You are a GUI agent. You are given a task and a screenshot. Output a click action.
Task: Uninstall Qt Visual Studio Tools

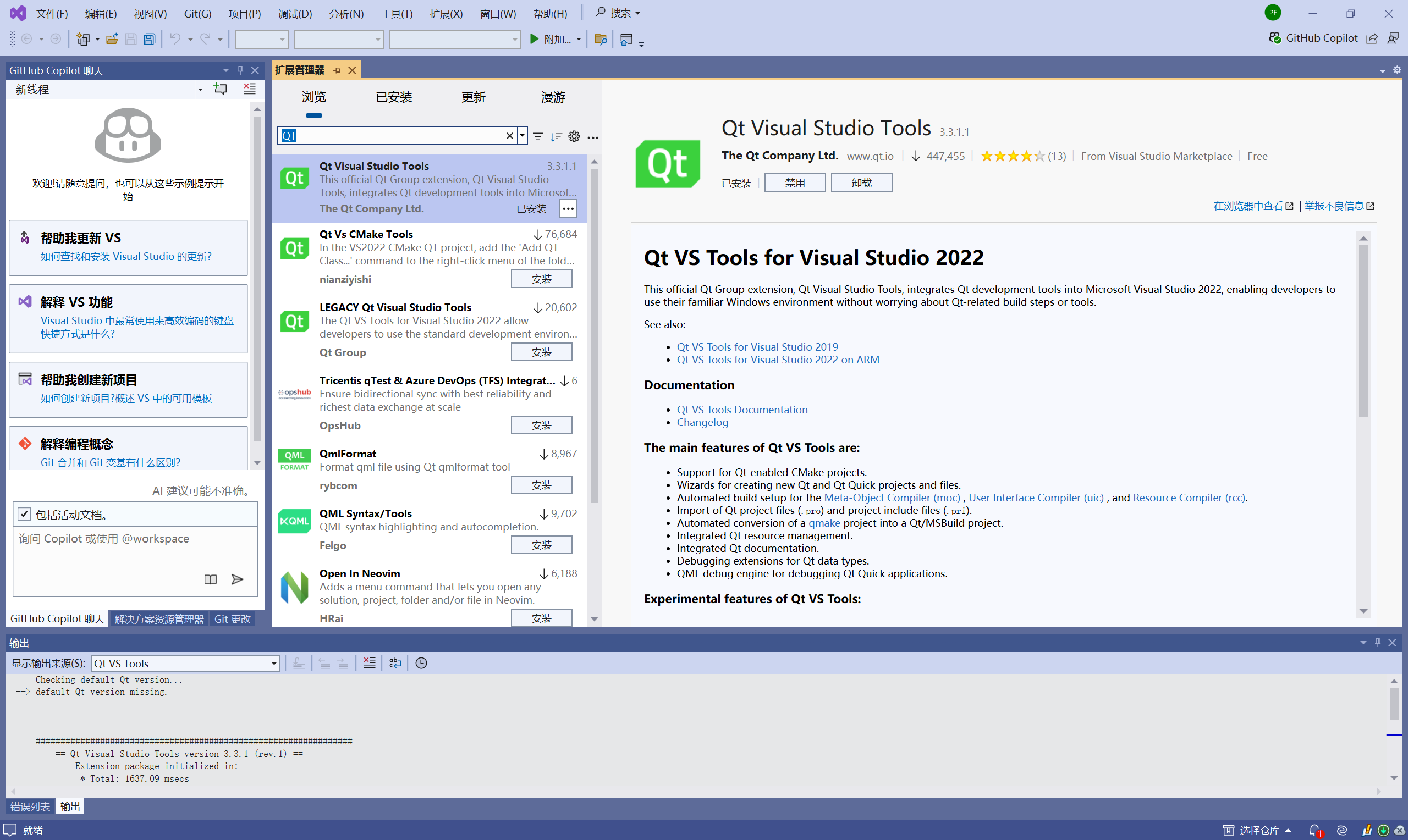[861, 183]
